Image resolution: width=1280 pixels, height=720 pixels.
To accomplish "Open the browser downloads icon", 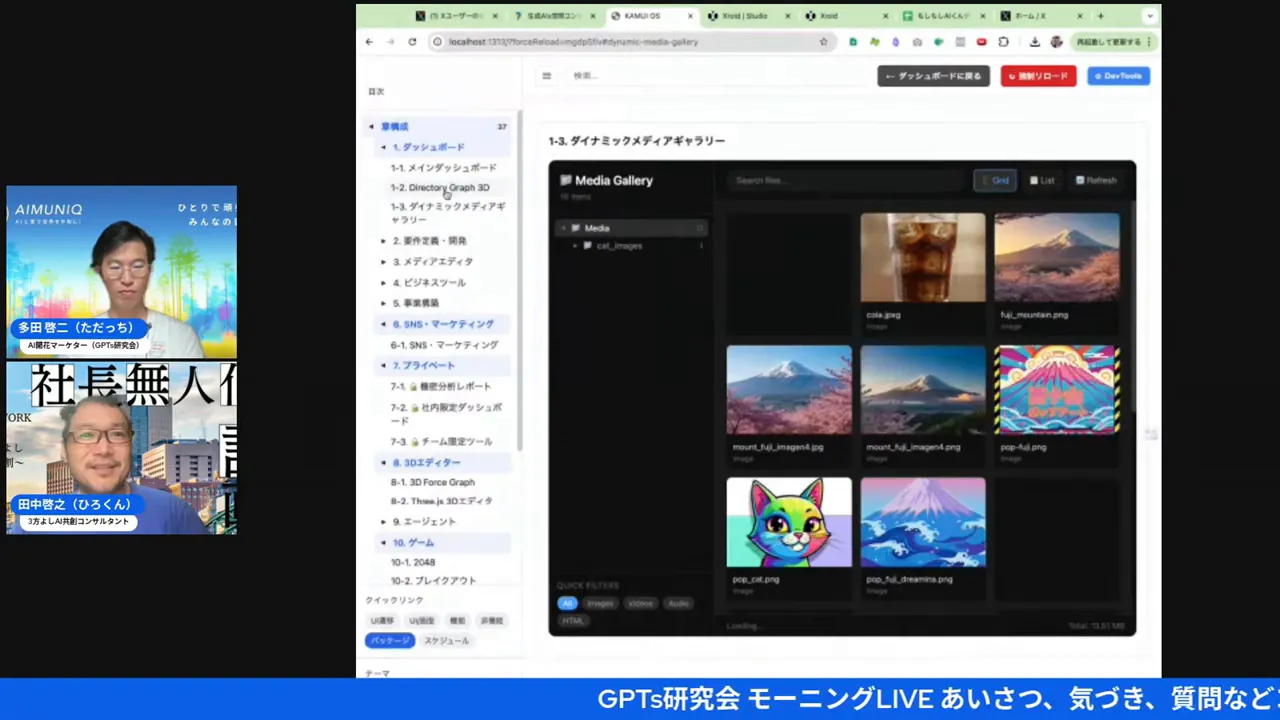I will pos(1034,42).
